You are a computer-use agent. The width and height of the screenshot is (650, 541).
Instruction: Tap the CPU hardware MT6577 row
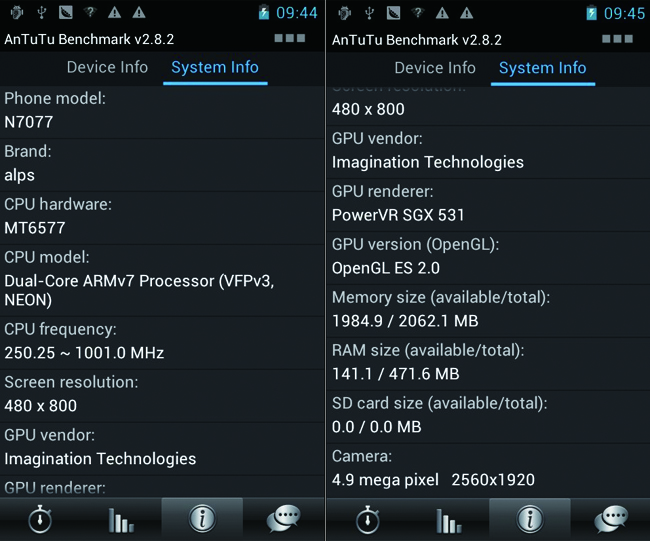[162, 217]
